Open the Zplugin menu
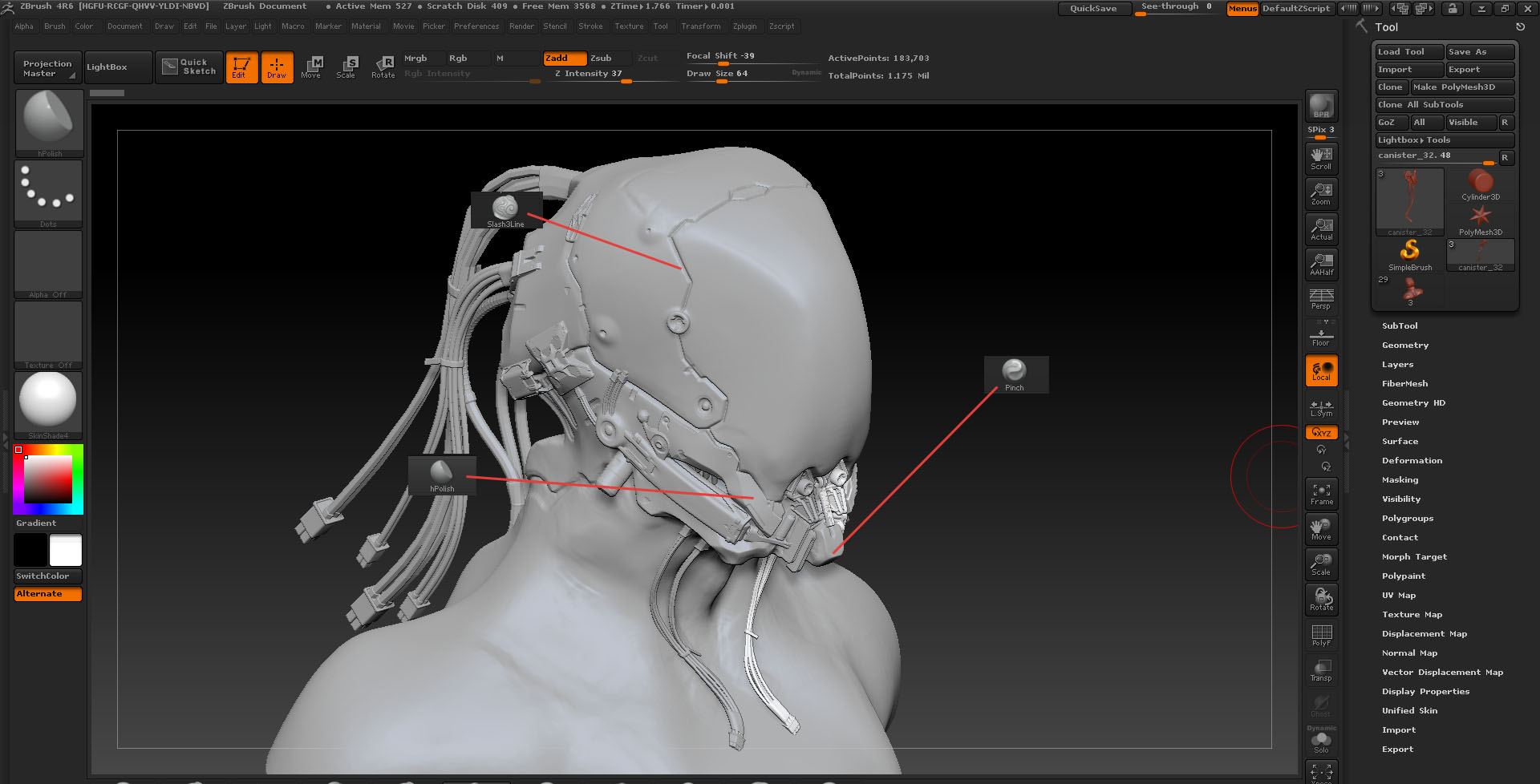Image resolution: width=1540 pixels, height=784 pixels. pyautogui.click(x=744, y=26)
